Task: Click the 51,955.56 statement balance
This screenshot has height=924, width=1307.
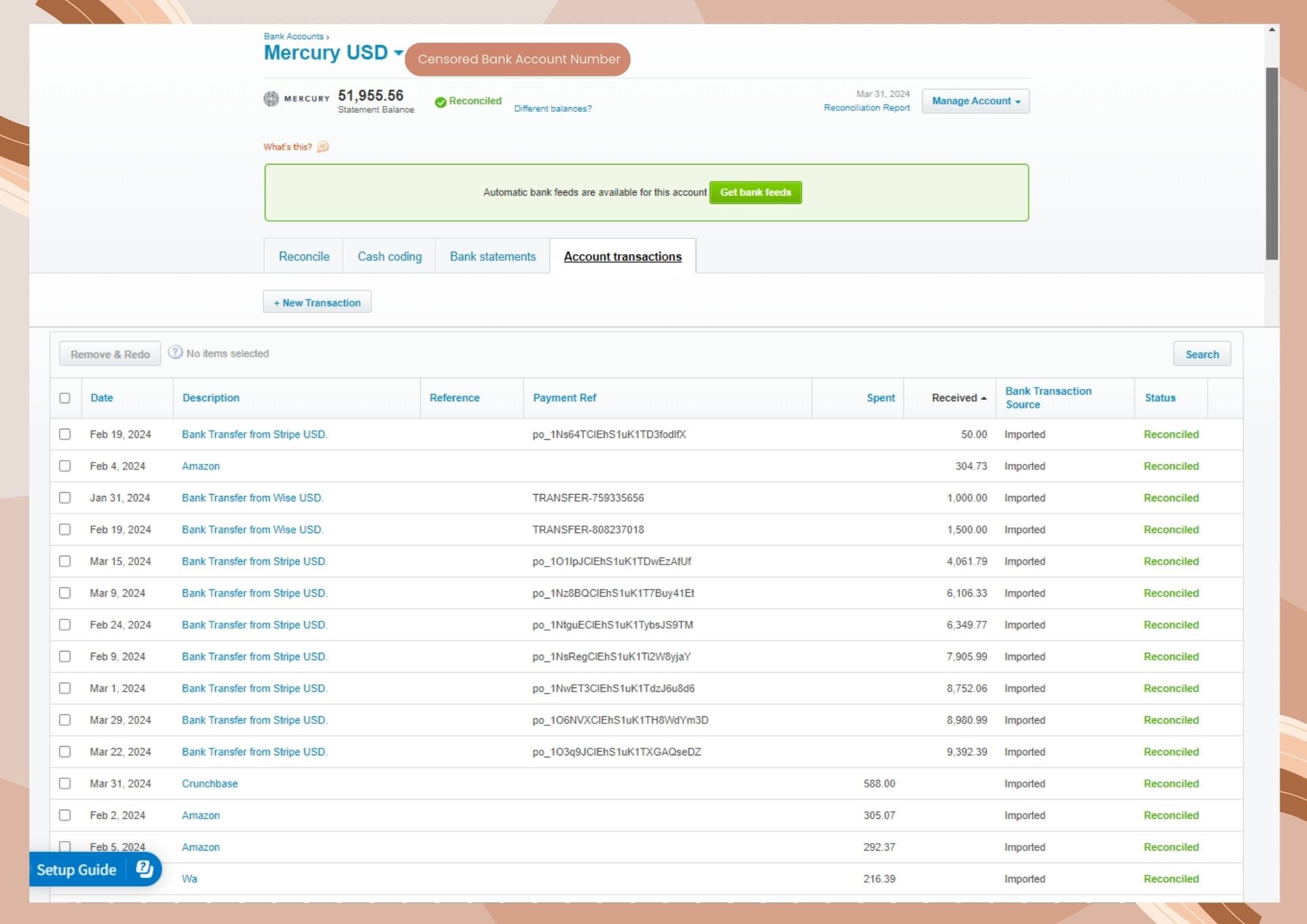Action: point(371,95)
